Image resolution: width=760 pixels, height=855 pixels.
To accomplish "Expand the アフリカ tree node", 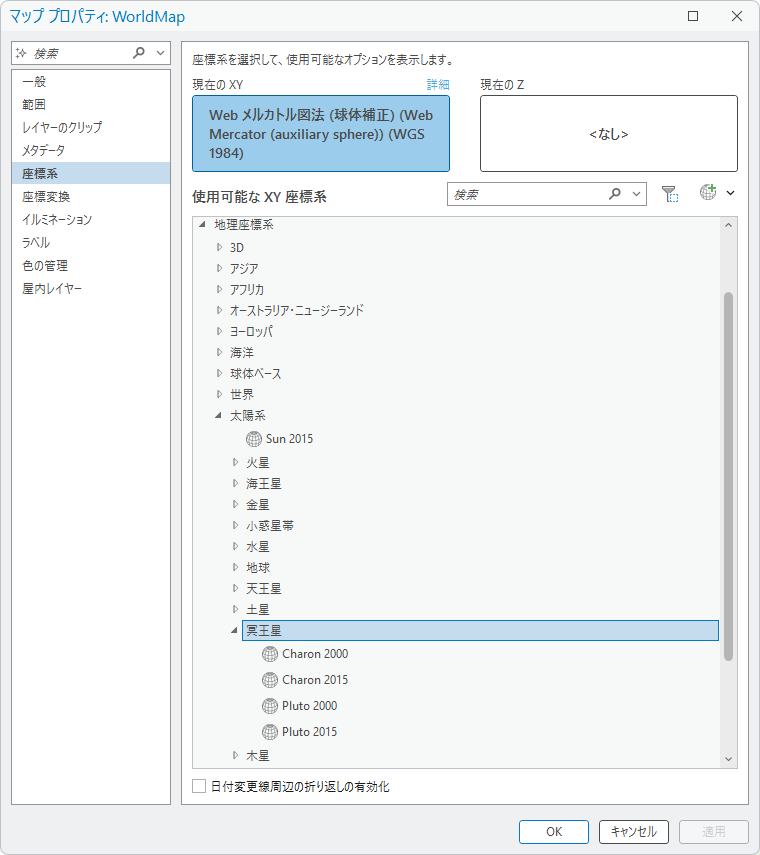I will (x=219, y=289).
